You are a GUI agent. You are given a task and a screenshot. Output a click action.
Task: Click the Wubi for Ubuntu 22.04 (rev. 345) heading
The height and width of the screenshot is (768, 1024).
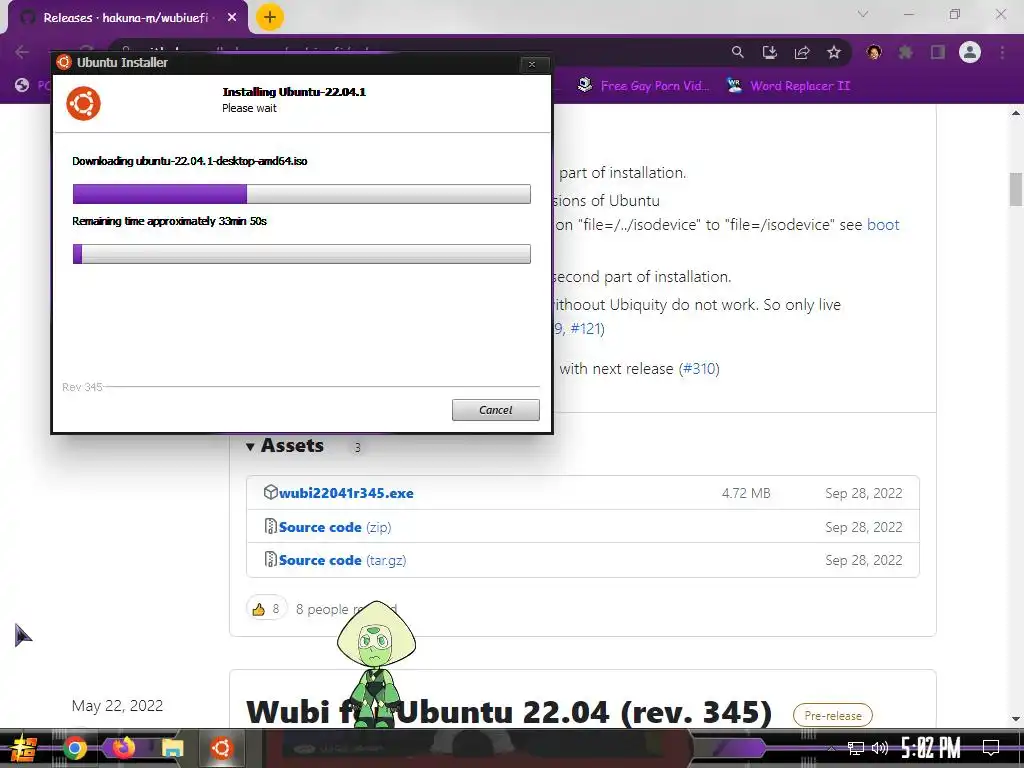(x=509, y=712)
